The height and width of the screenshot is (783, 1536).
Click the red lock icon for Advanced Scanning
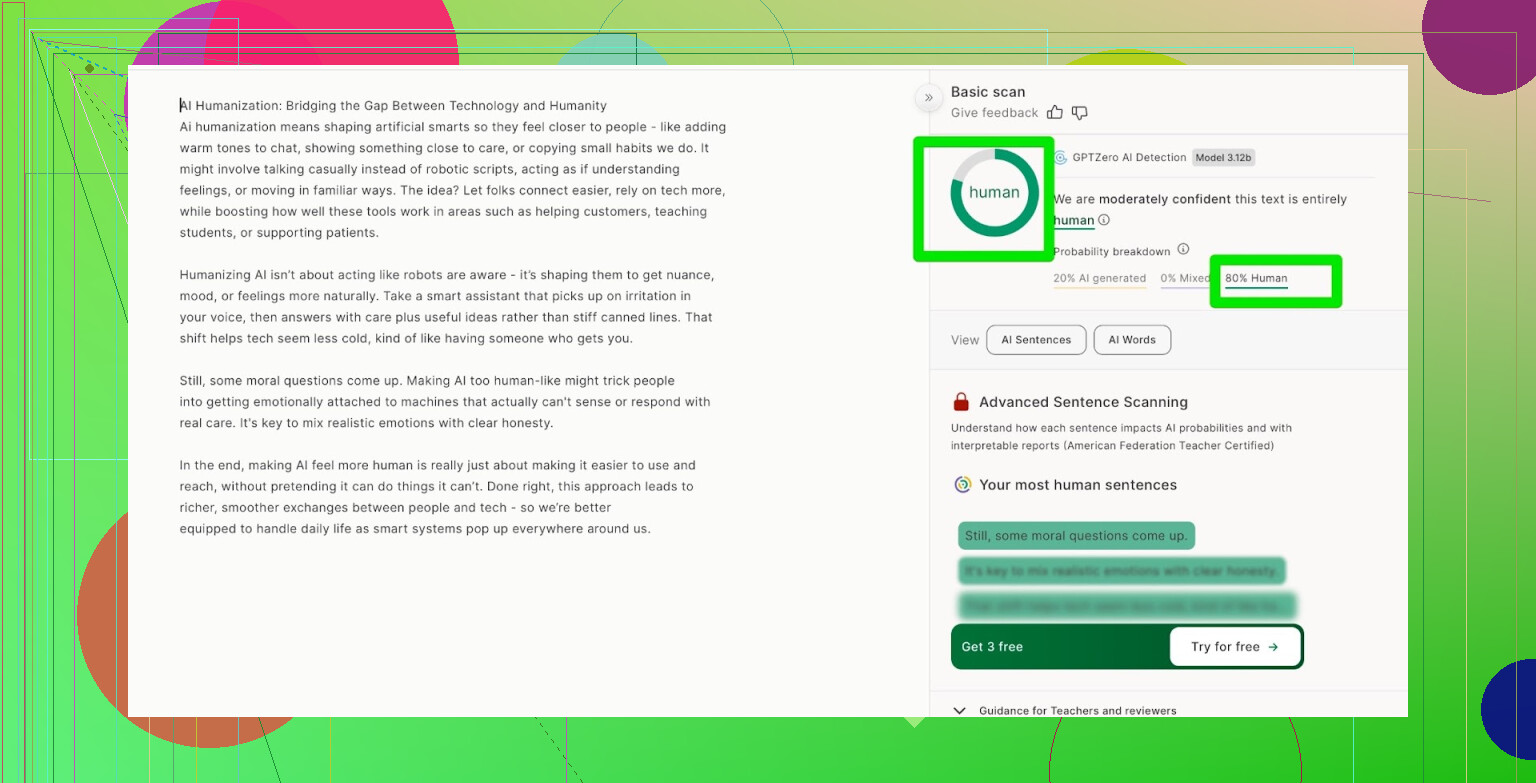coord(961,402)
